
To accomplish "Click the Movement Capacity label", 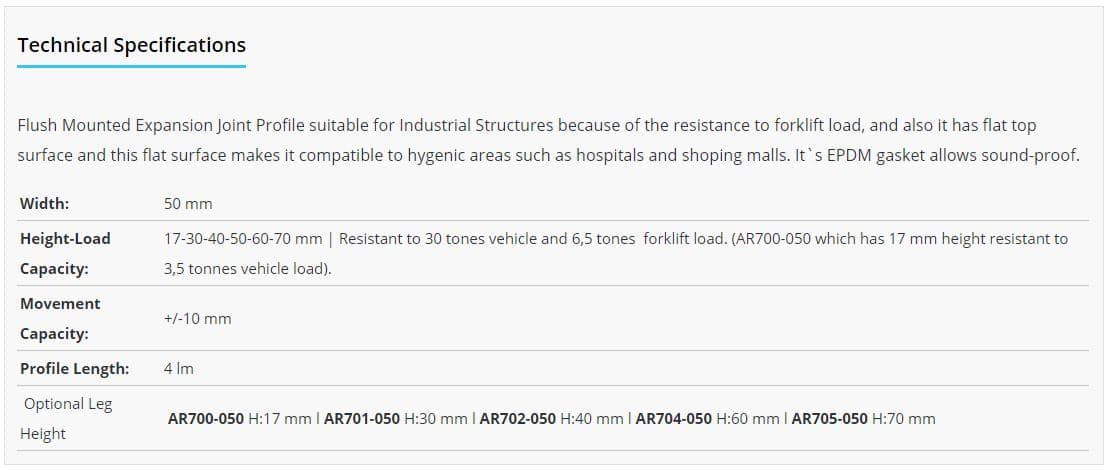I will click(x=60, y=319).
